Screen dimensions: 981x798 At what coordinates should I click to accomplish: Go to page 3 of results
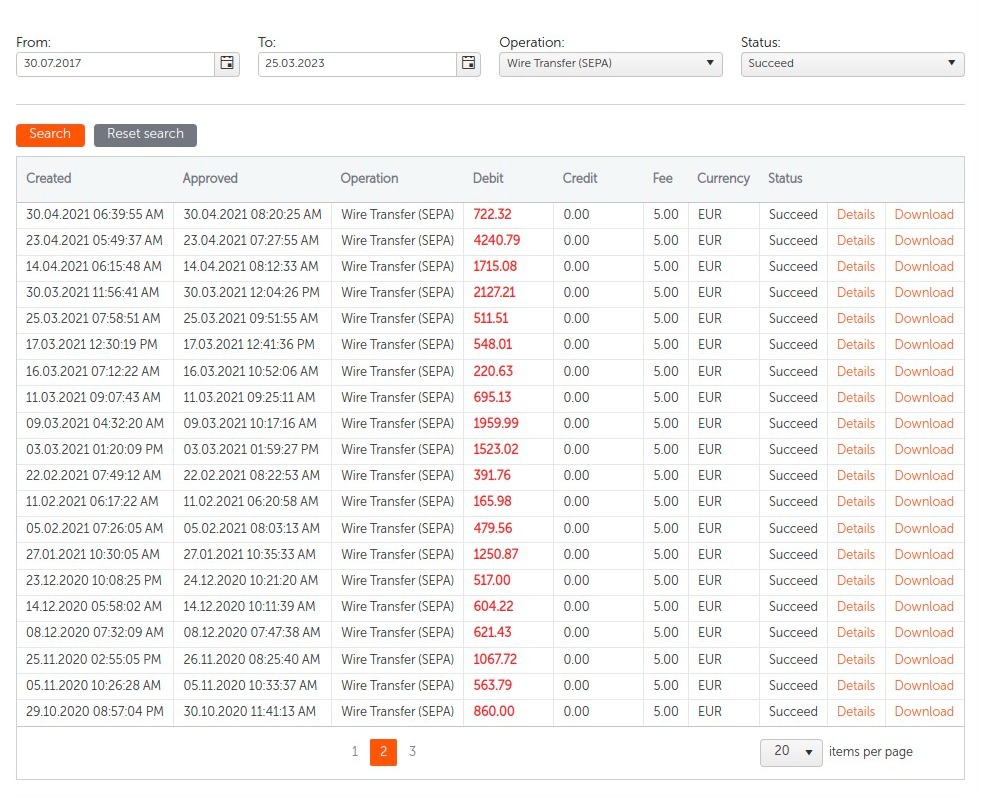tap(412, 752)
